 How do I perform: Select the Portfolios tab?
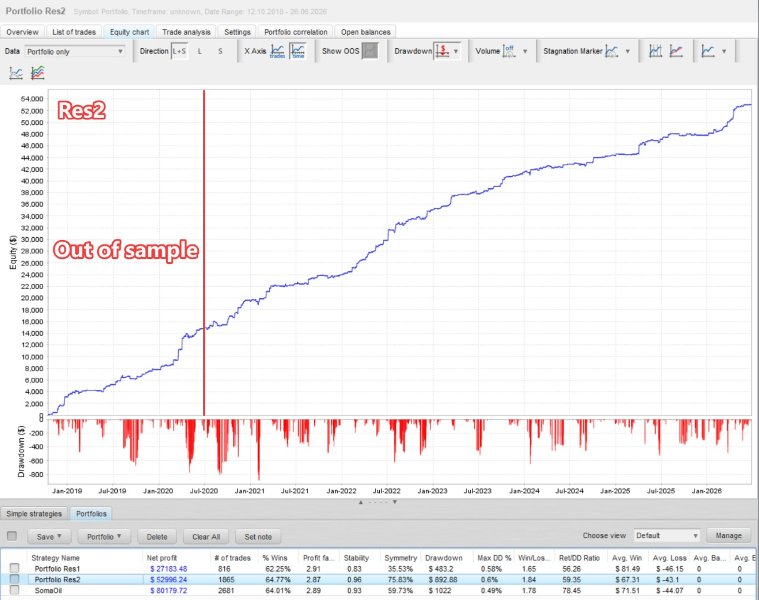91,513
